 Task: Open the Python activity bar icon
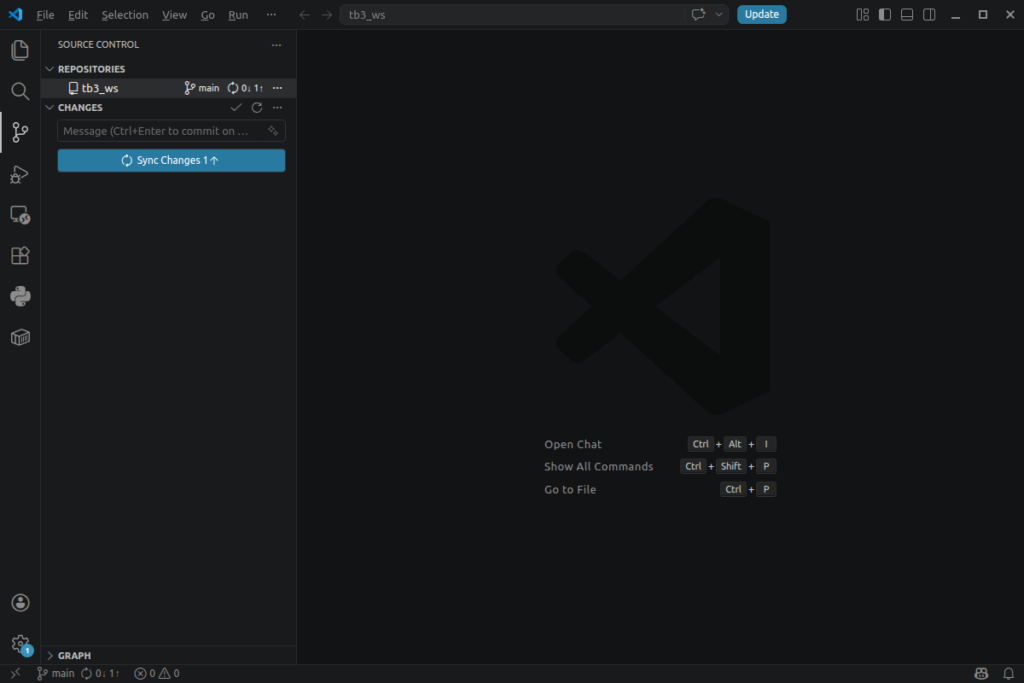[x=20, y=296]
